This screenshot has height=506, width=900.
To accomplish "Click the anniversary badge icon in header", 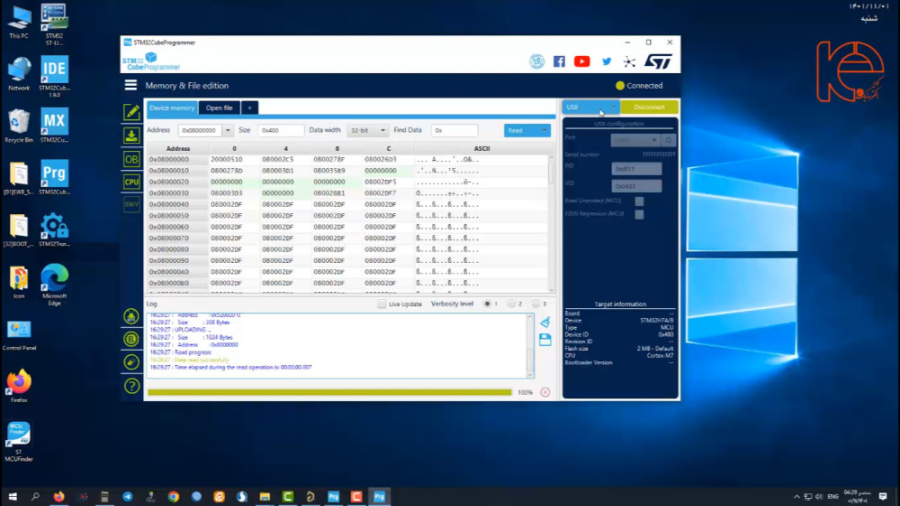I will (537, 61).
